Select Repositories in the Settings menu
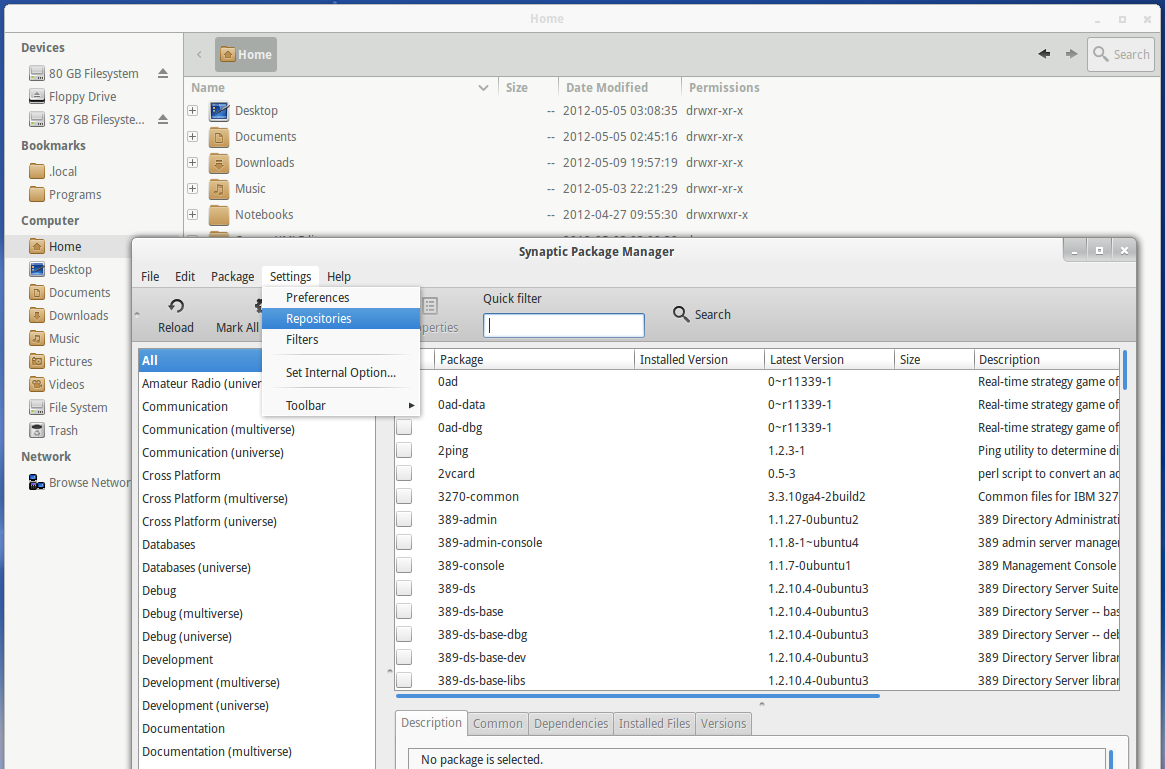1165x769 pixels. click(x=341, y=318)
